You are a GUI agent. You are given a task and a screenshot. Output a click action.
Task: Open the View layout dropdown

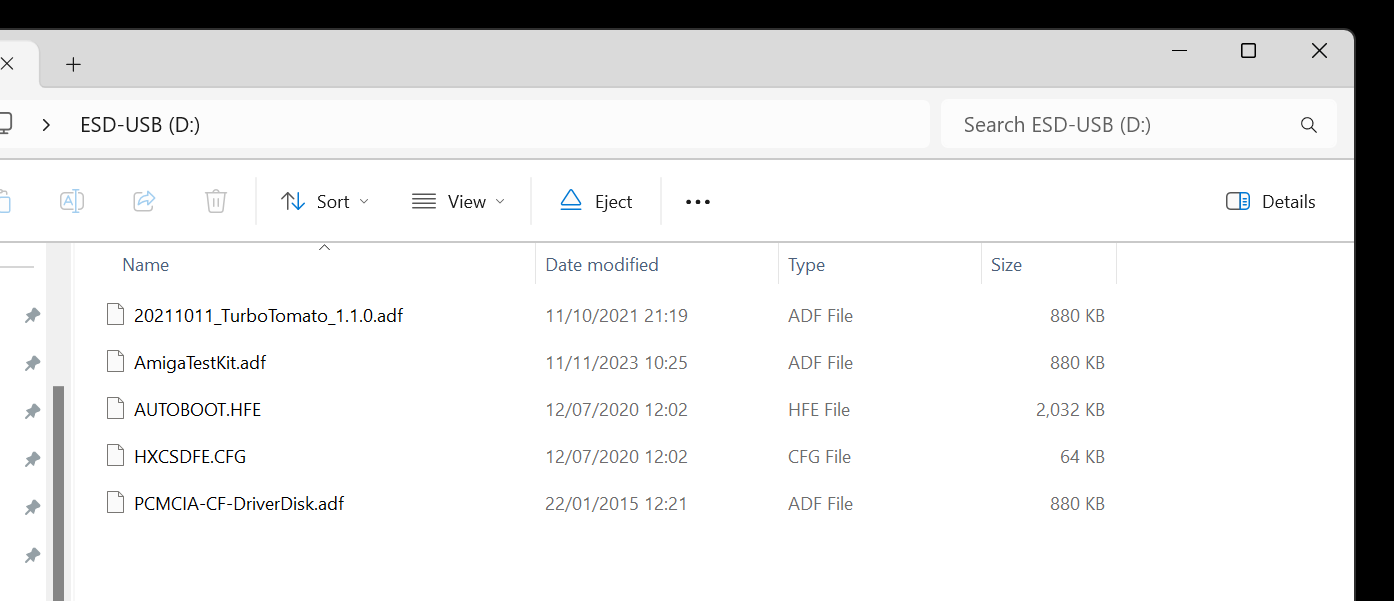coord(458,201)
